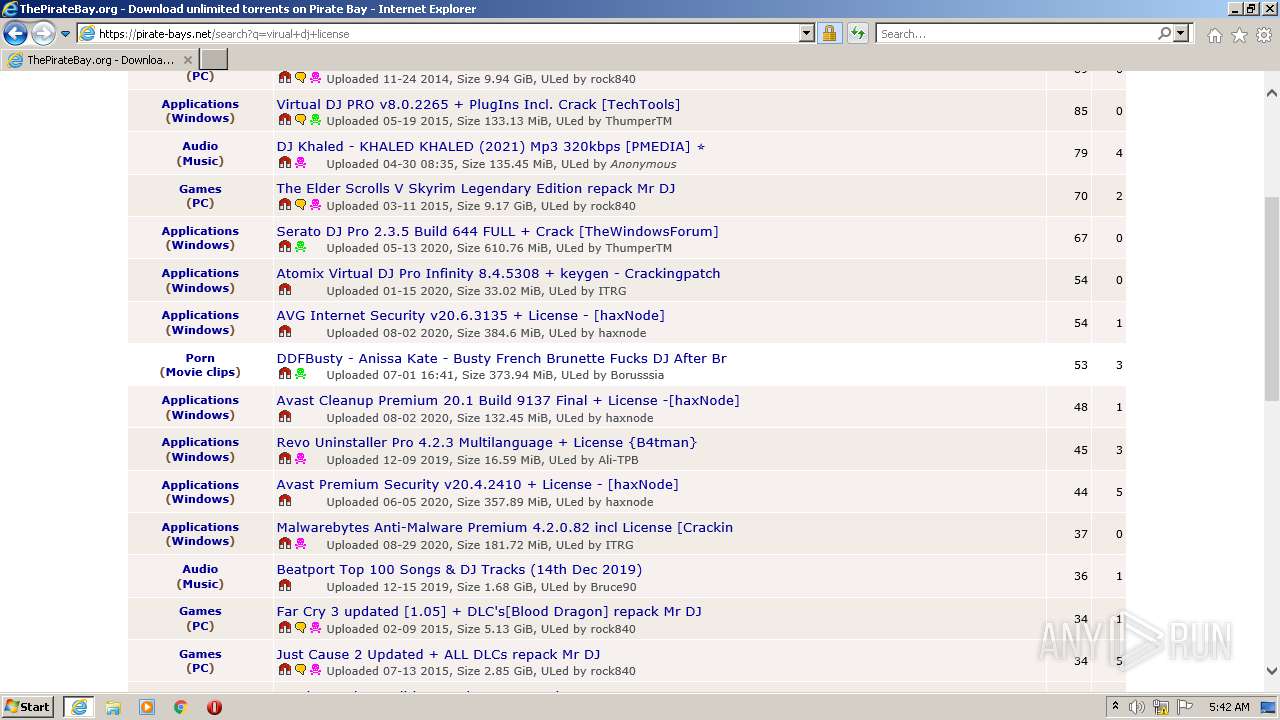Open the recent pages dropdown next to Forward

coord(66,33)
